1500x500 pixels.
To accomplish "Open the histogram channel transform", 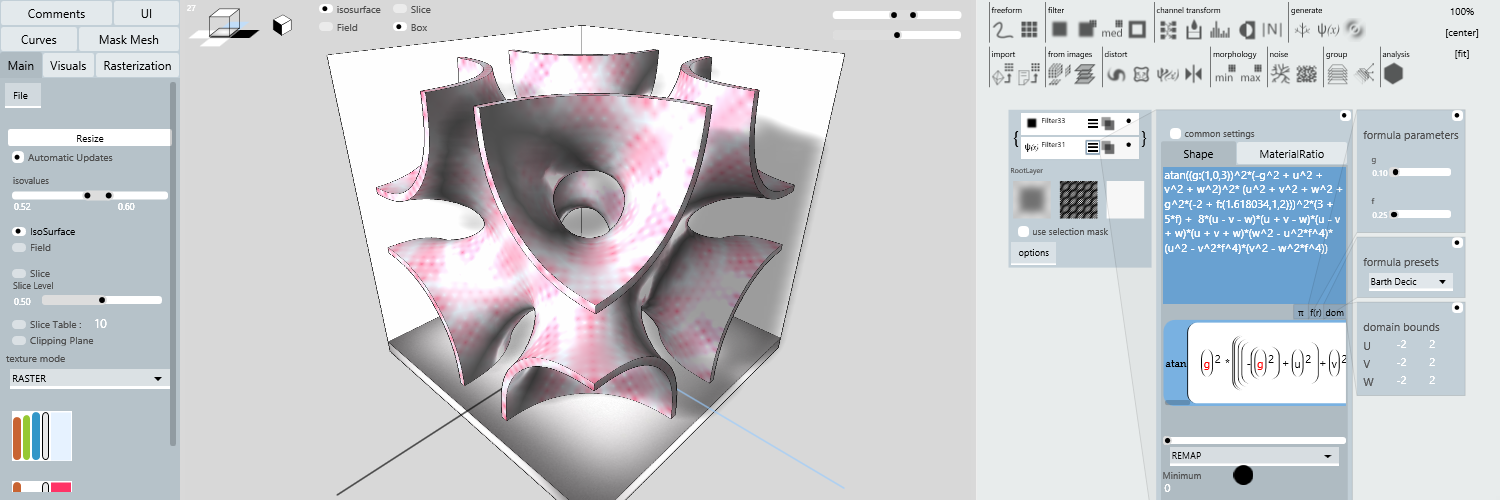I will tap(1220, 30).
